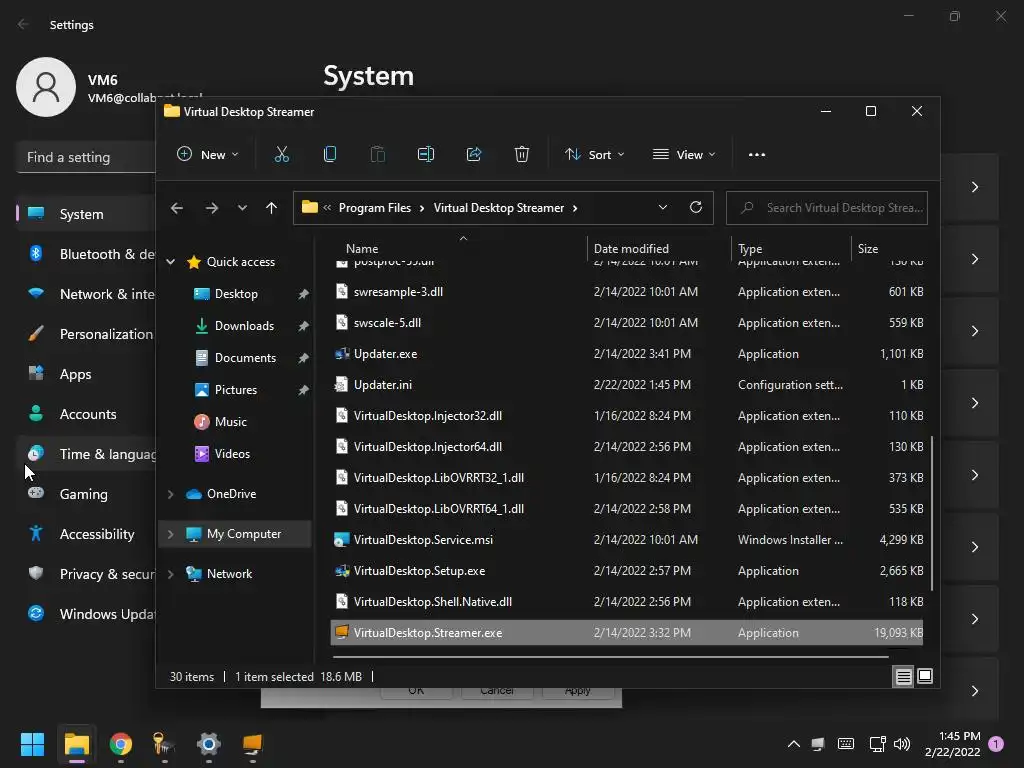Click the Find a setting search field

coord(86,157)
